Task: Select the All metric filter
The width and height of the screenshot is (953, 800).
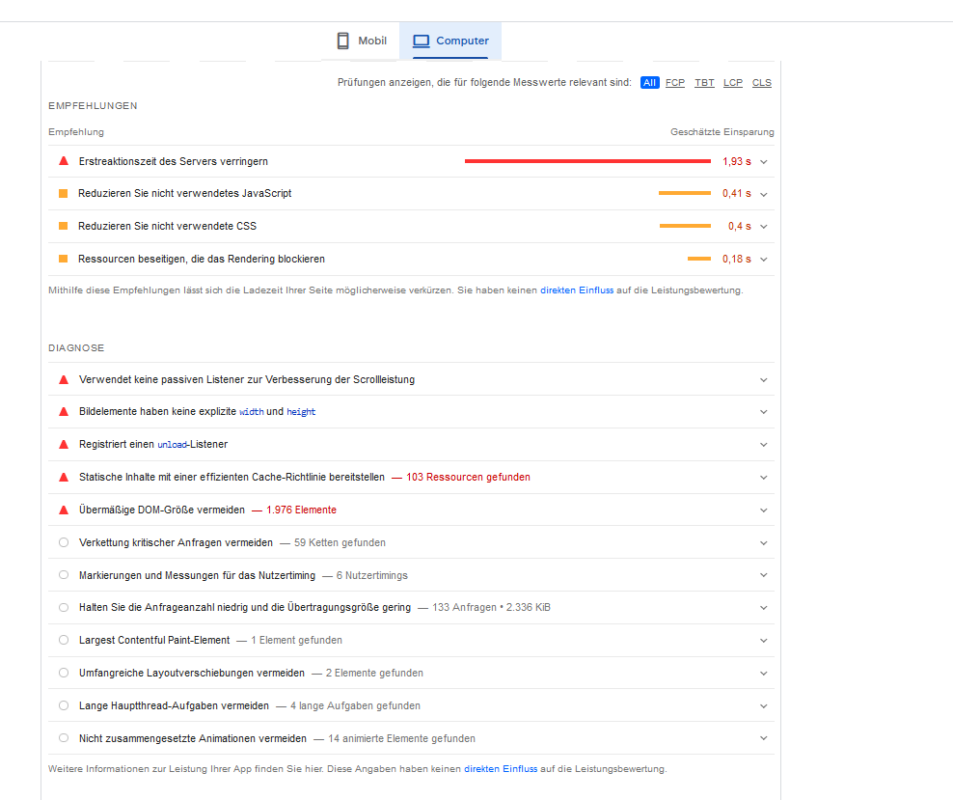Action: [x=650, y=83]
